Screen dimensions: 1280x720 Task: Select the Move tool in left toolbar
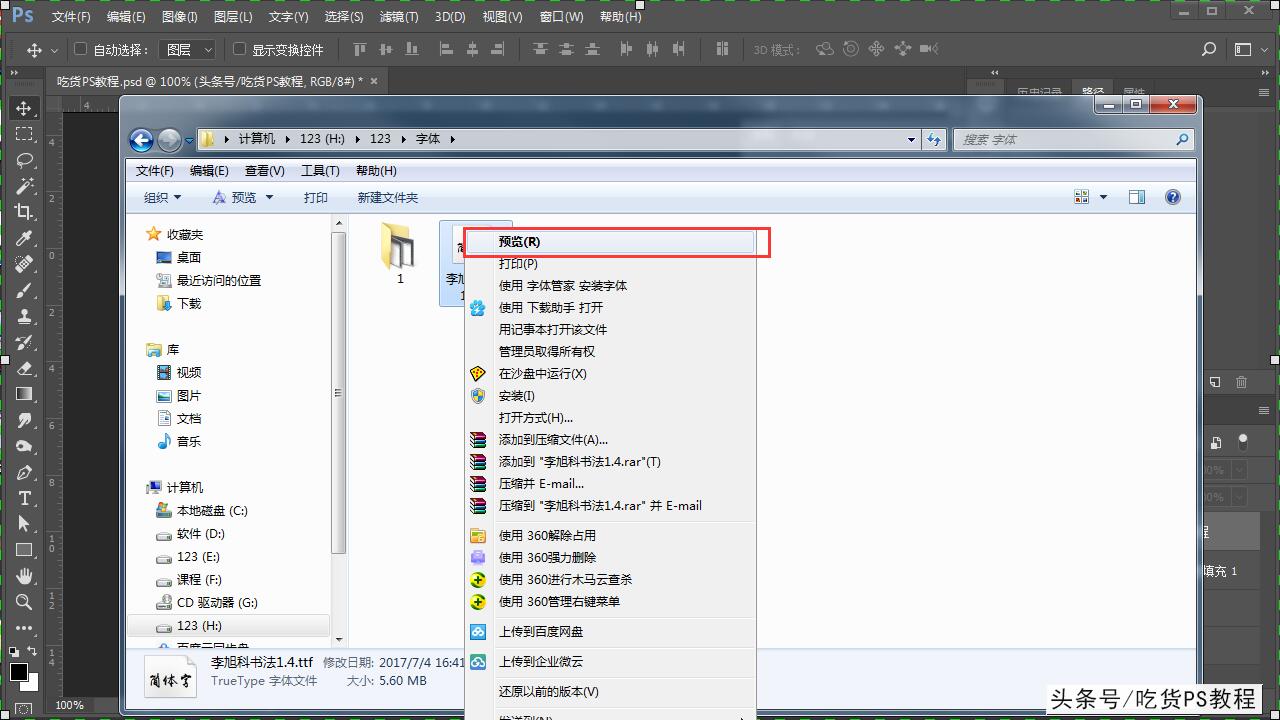point(24,108)
